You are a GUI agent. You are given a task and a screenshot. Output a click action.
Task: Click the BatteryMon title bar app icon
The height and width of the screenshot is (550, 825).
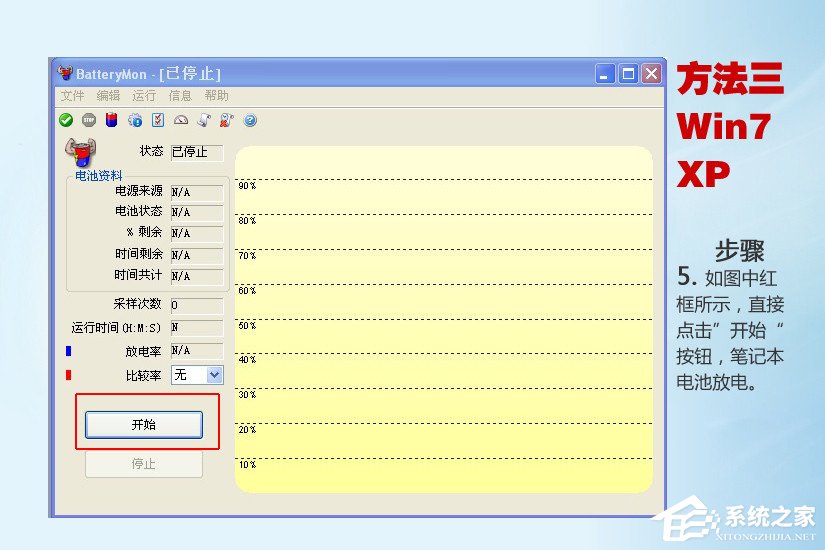[x=65, y=73]
